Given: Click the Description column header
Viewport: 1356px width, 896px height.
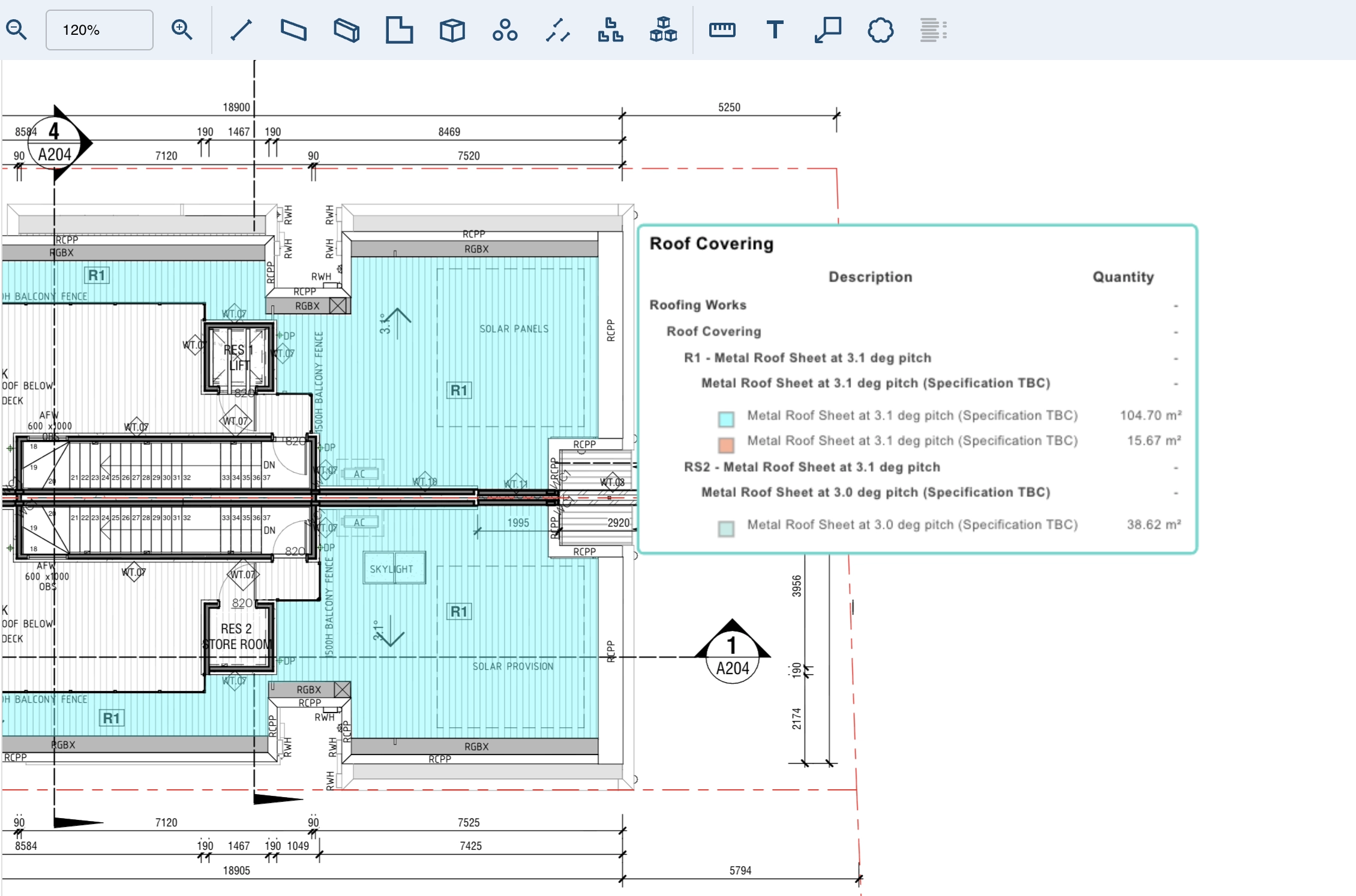Looking at the screenshot, I should point(870,277).
